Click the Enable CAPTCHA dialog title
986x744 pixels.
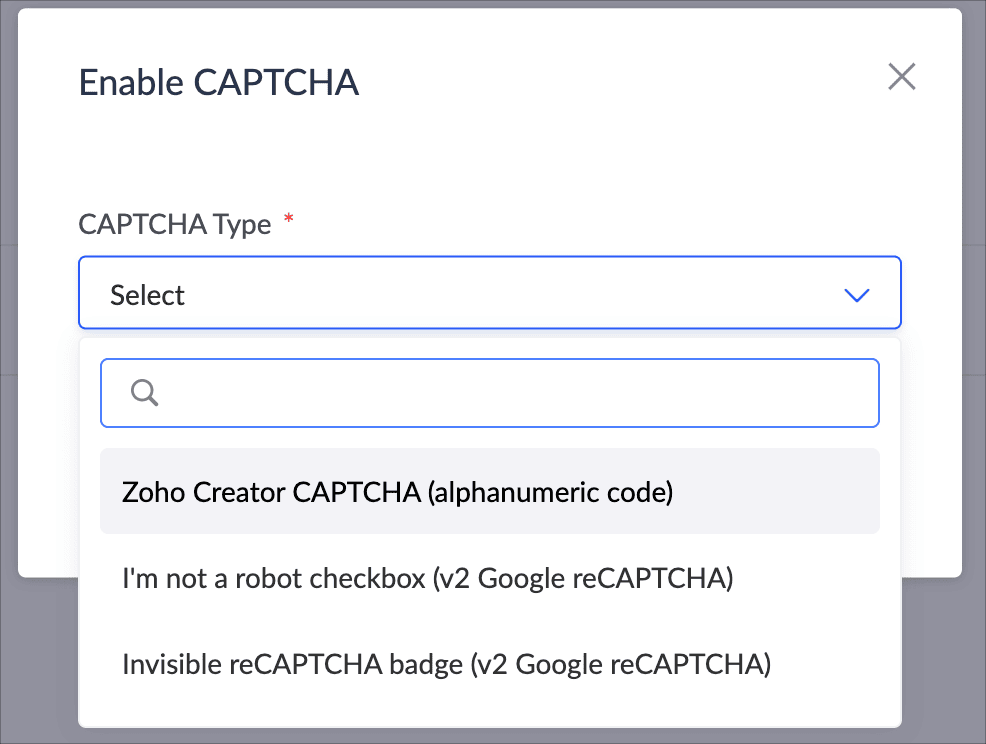point(219,83)
